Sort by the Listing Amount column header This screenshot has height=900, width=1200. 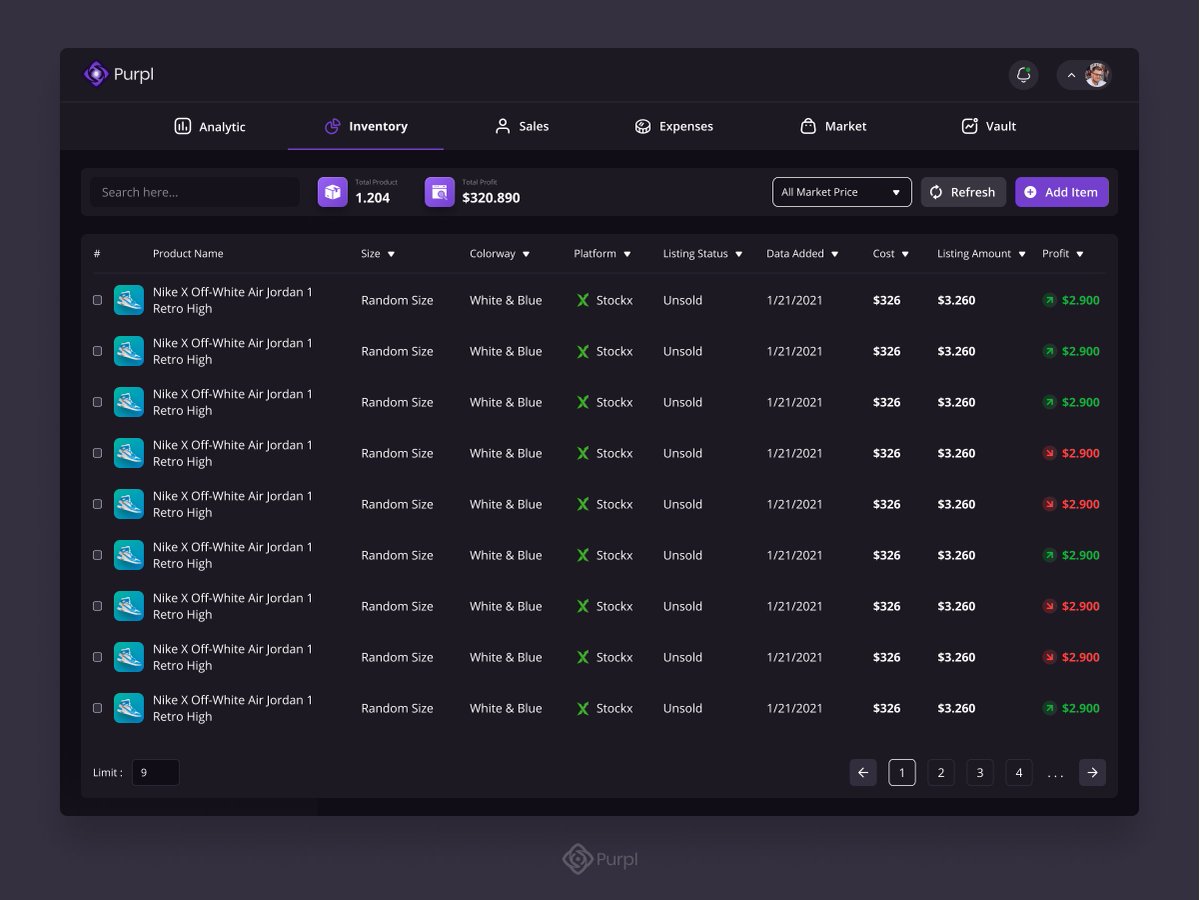(x=982, y=254)
